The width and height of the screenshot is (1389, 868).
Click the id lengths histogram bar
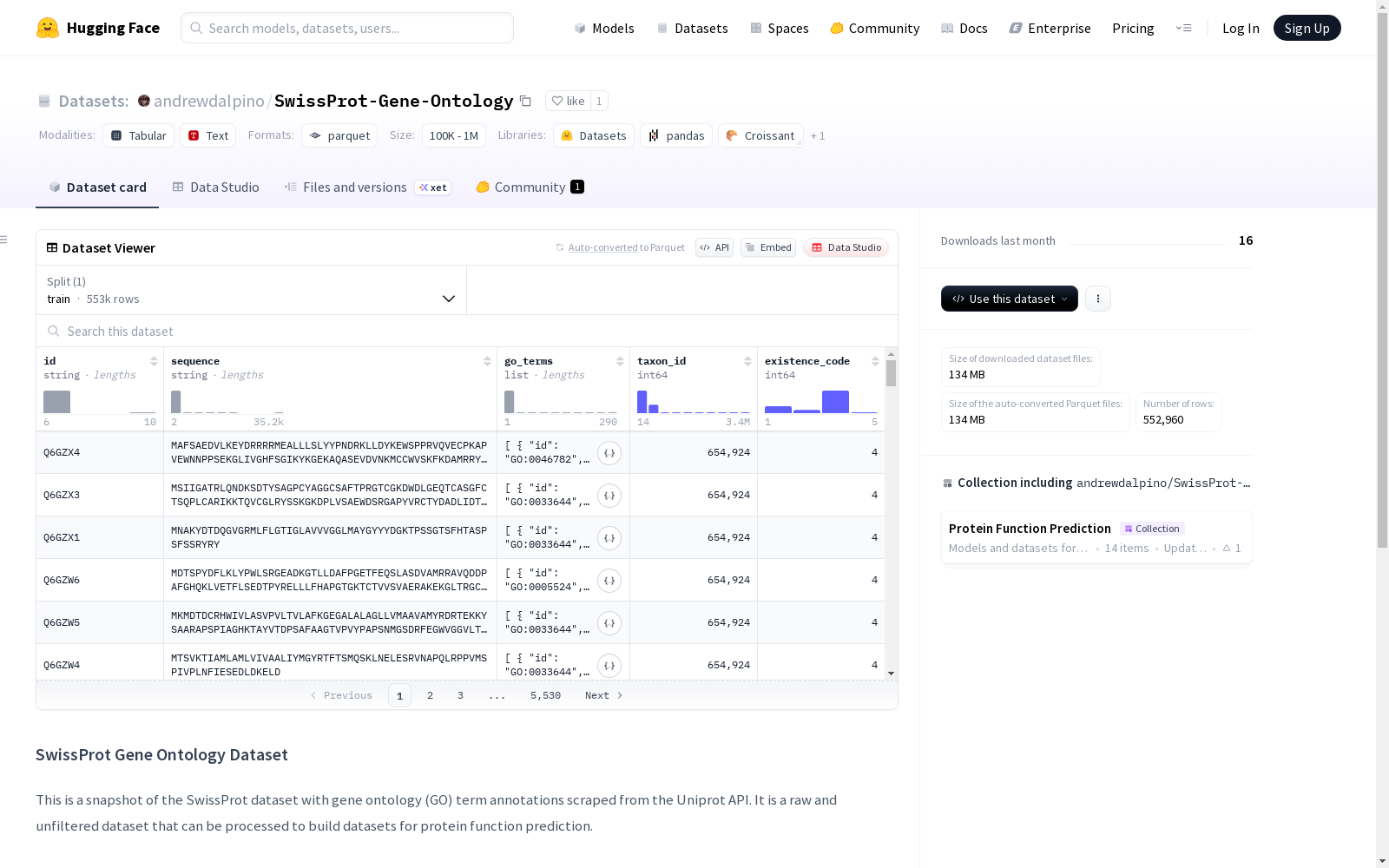pyautogui.click(x=56, y=402)
